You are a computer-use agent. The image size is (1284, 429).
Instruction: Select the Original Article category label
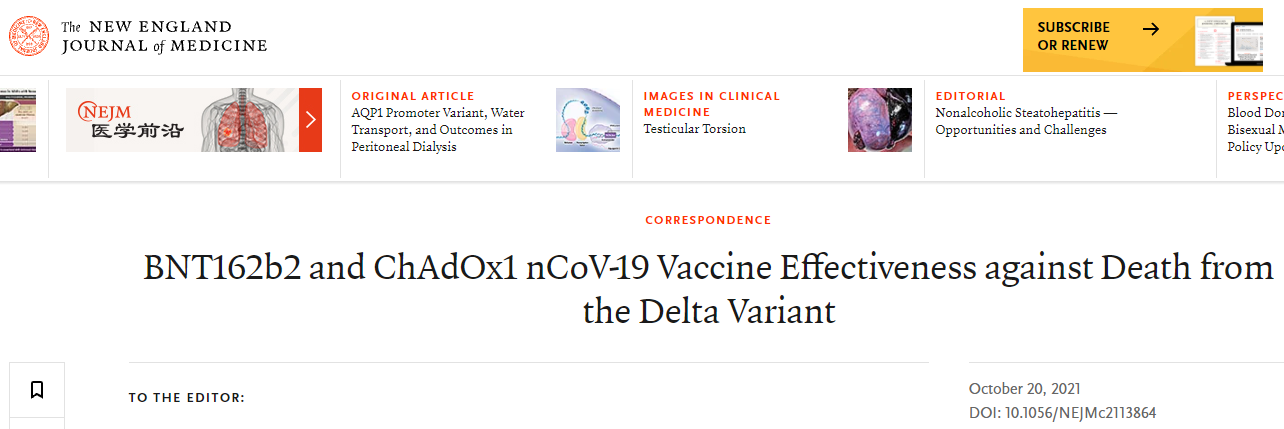(x=413, y=96)
